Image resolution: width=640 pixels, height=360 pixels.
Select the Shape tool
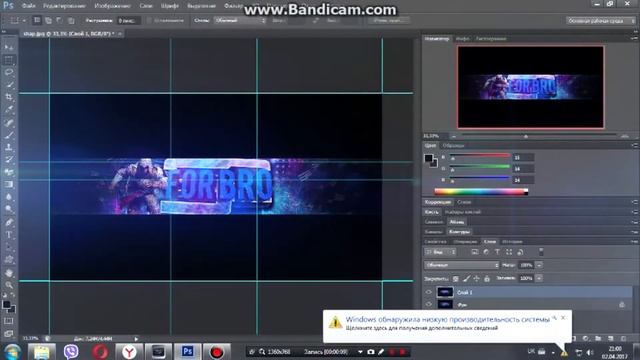pos(9,260)
